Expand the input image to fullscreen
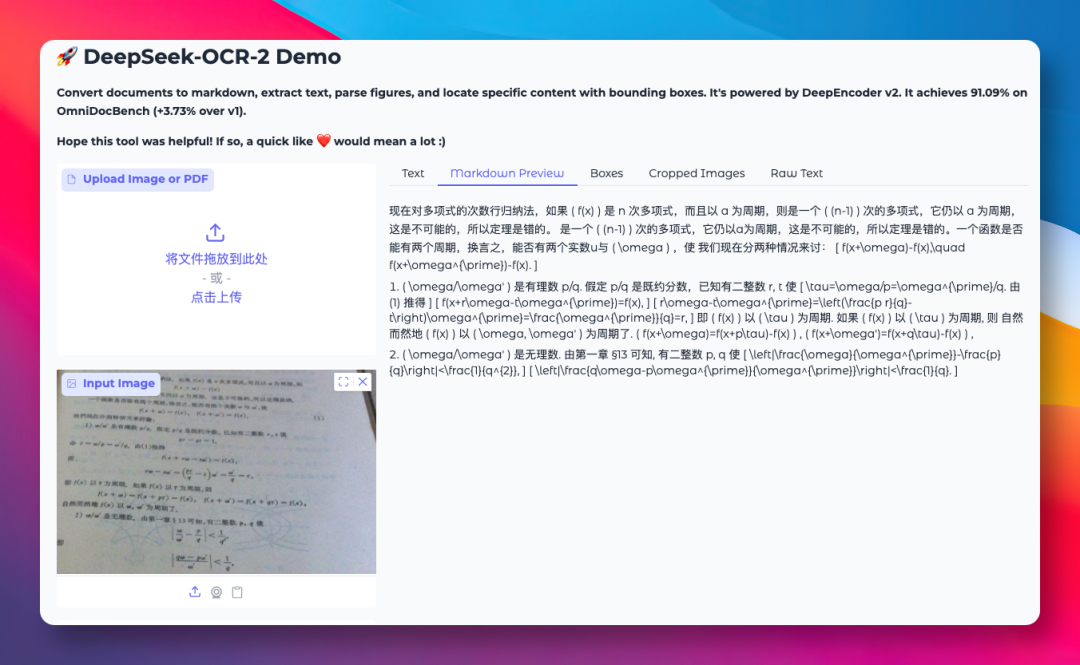The image size is (1080, 665). pos(343,382)
